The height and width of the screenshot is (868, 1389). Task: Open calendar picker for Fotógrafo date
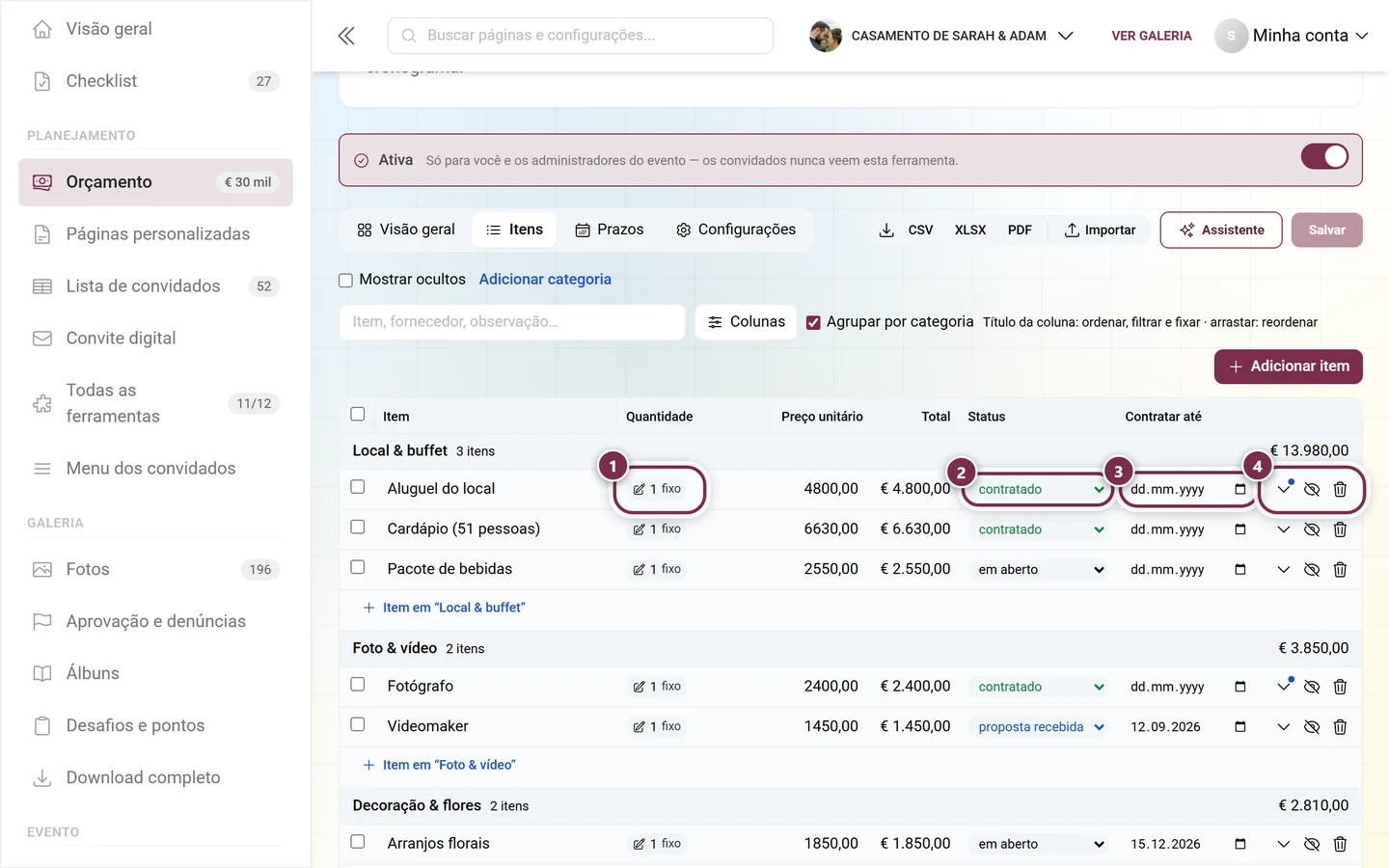(1240, 687)
